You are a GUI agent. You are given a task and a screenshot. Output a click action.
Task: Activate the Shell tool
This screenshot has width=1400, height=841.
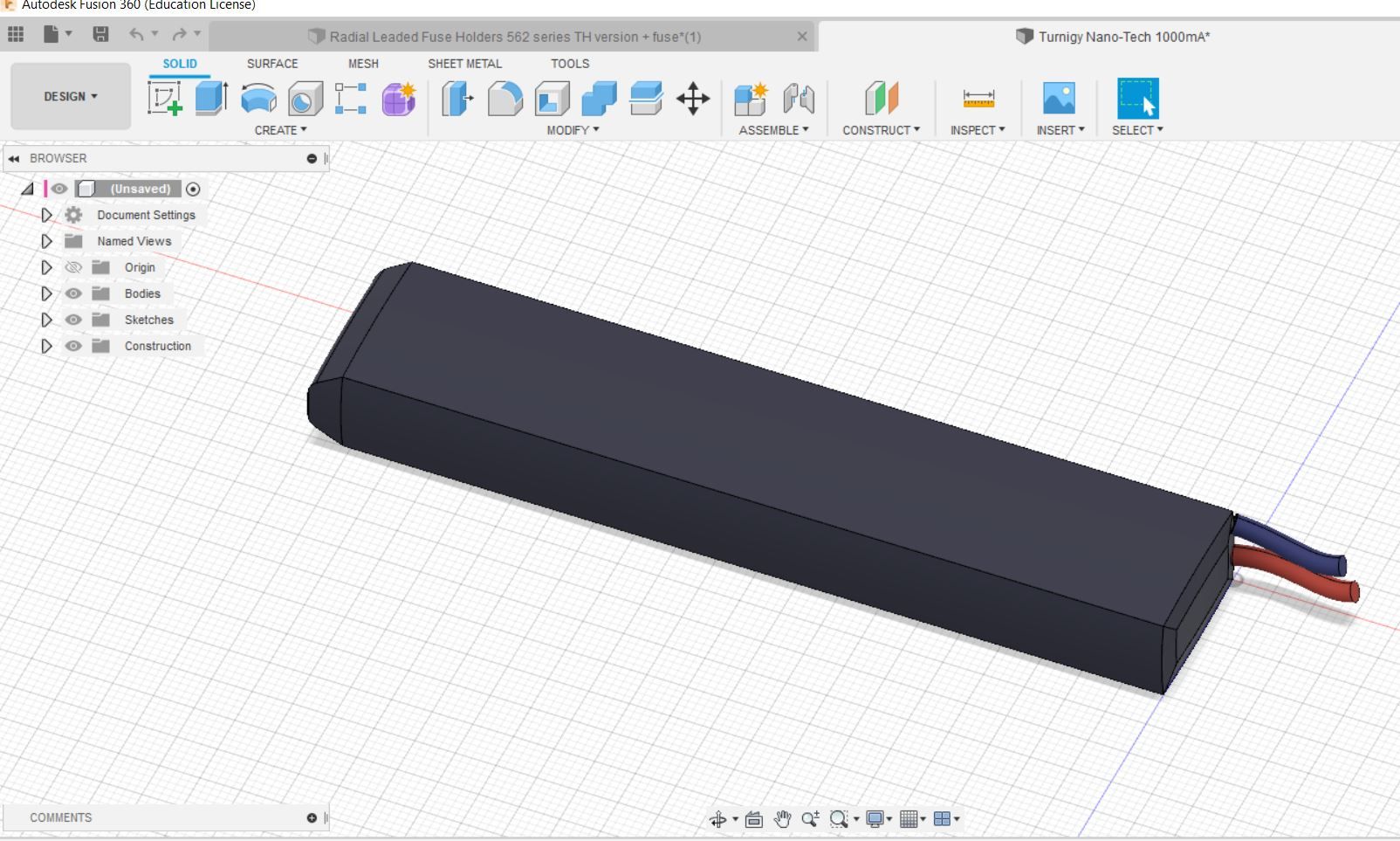tap(552, 99)
